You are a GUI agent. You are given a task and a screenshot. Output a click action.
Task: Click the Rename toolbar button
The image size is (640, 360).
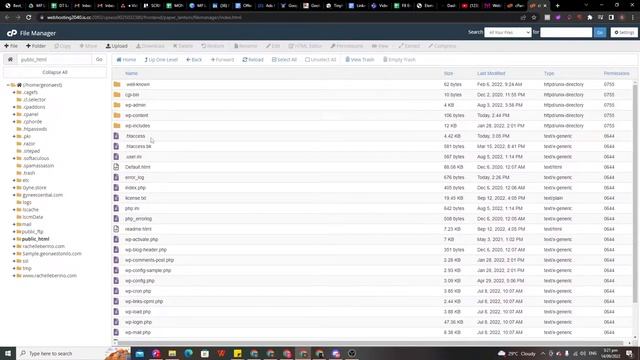pyautogui.click(x=245, y=46)
